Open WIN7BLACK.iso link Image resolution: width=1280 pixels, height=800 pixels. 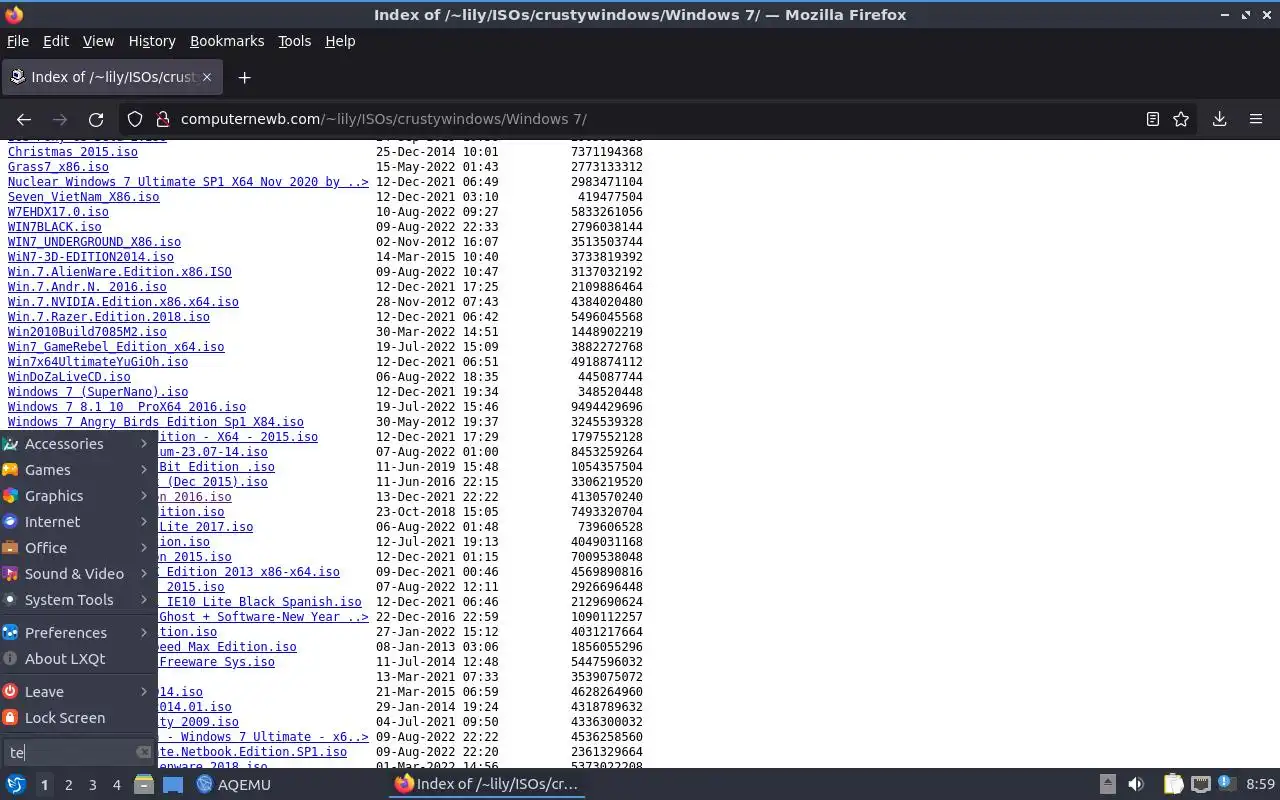point(55,227)
